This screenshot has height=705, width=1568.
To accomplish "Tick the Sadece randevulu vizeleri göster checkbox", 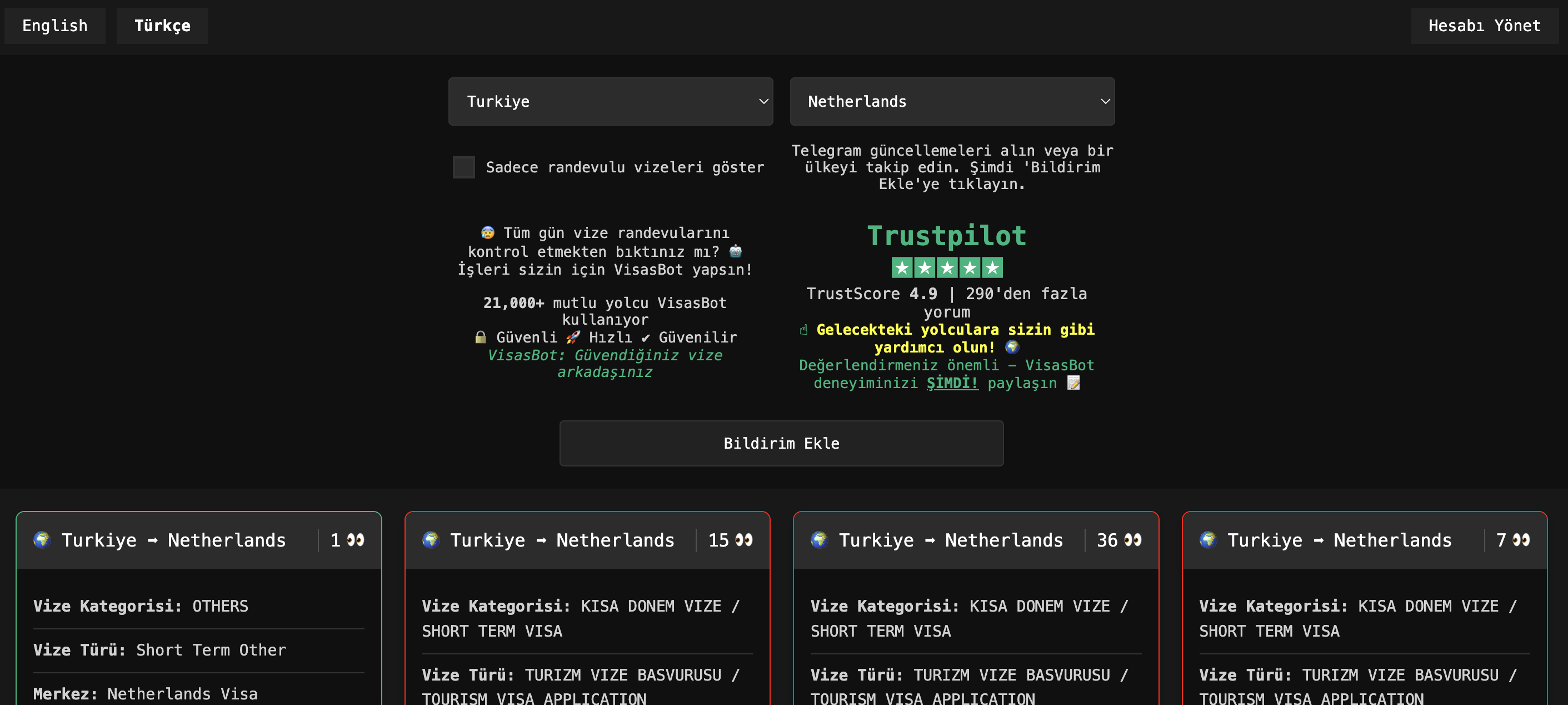I will tap(464, 167).
